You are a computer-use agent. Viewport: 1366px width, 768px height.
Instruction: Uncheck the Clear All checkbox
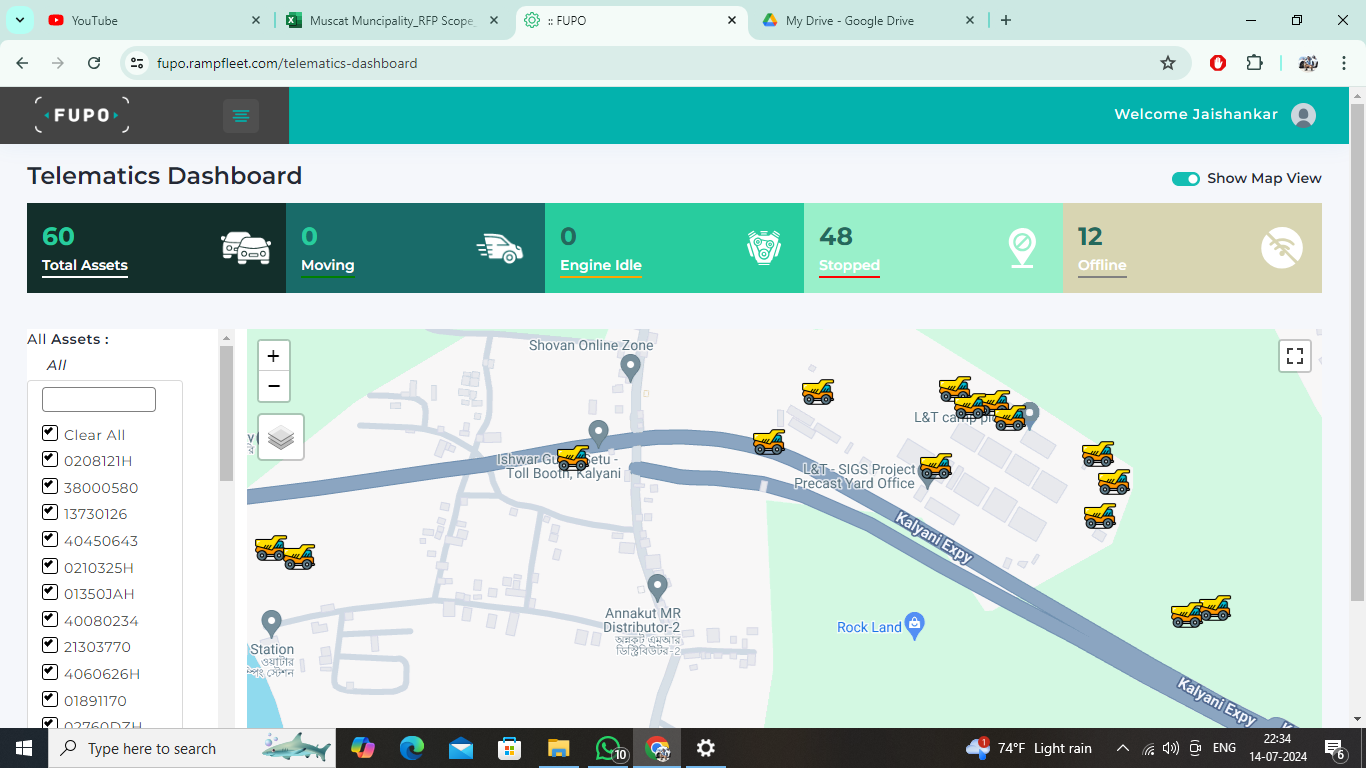50,432
